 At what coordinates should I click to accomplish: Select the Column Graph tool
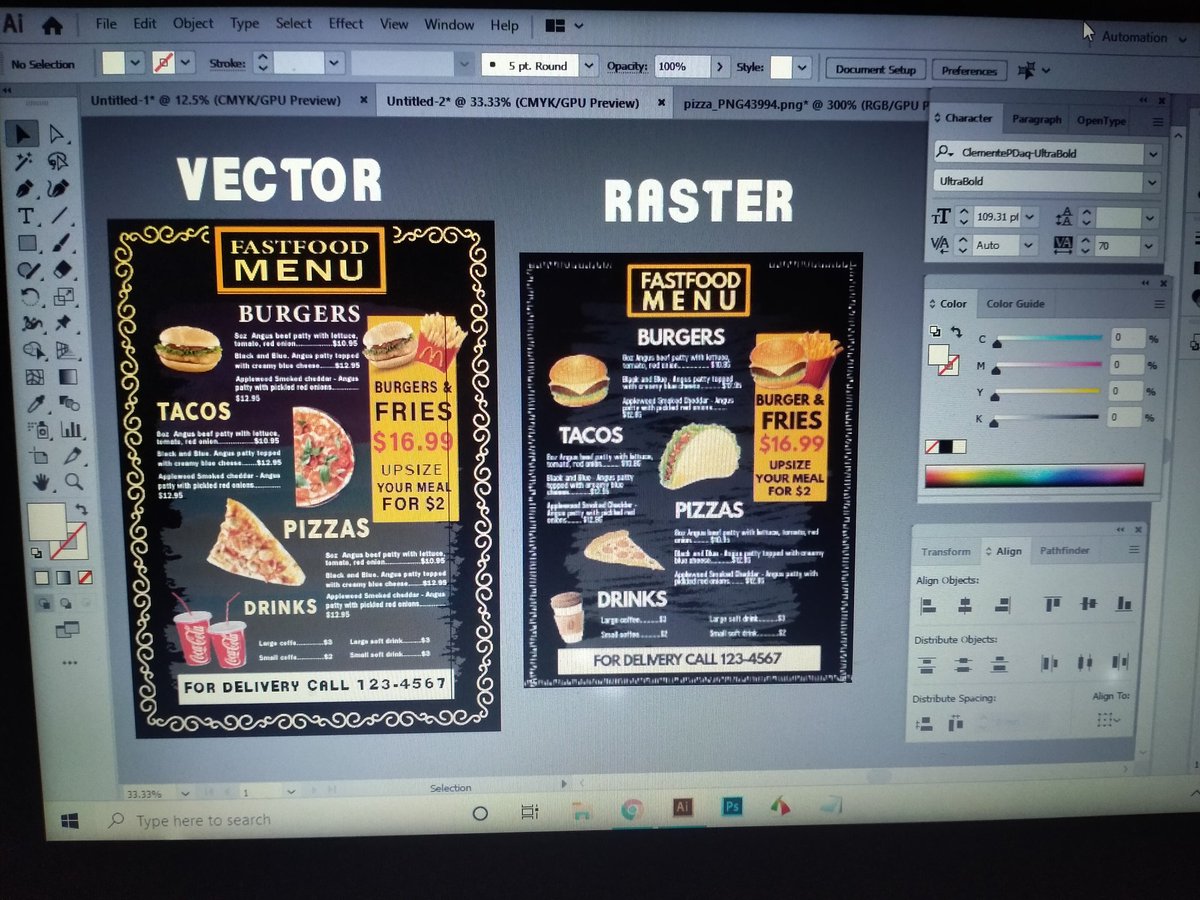[x=70, y=430]
